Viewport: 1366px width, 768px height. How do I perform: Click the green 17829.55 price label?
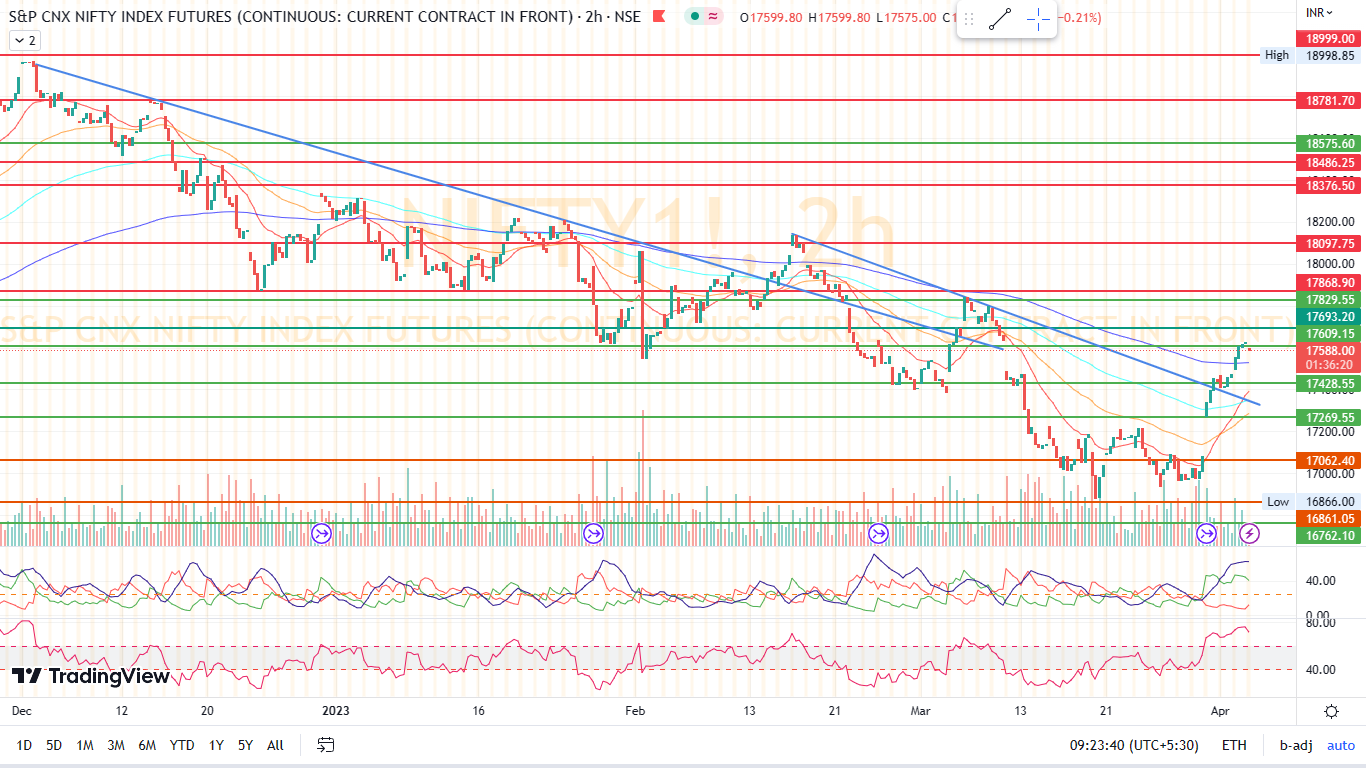(1329, 299)
